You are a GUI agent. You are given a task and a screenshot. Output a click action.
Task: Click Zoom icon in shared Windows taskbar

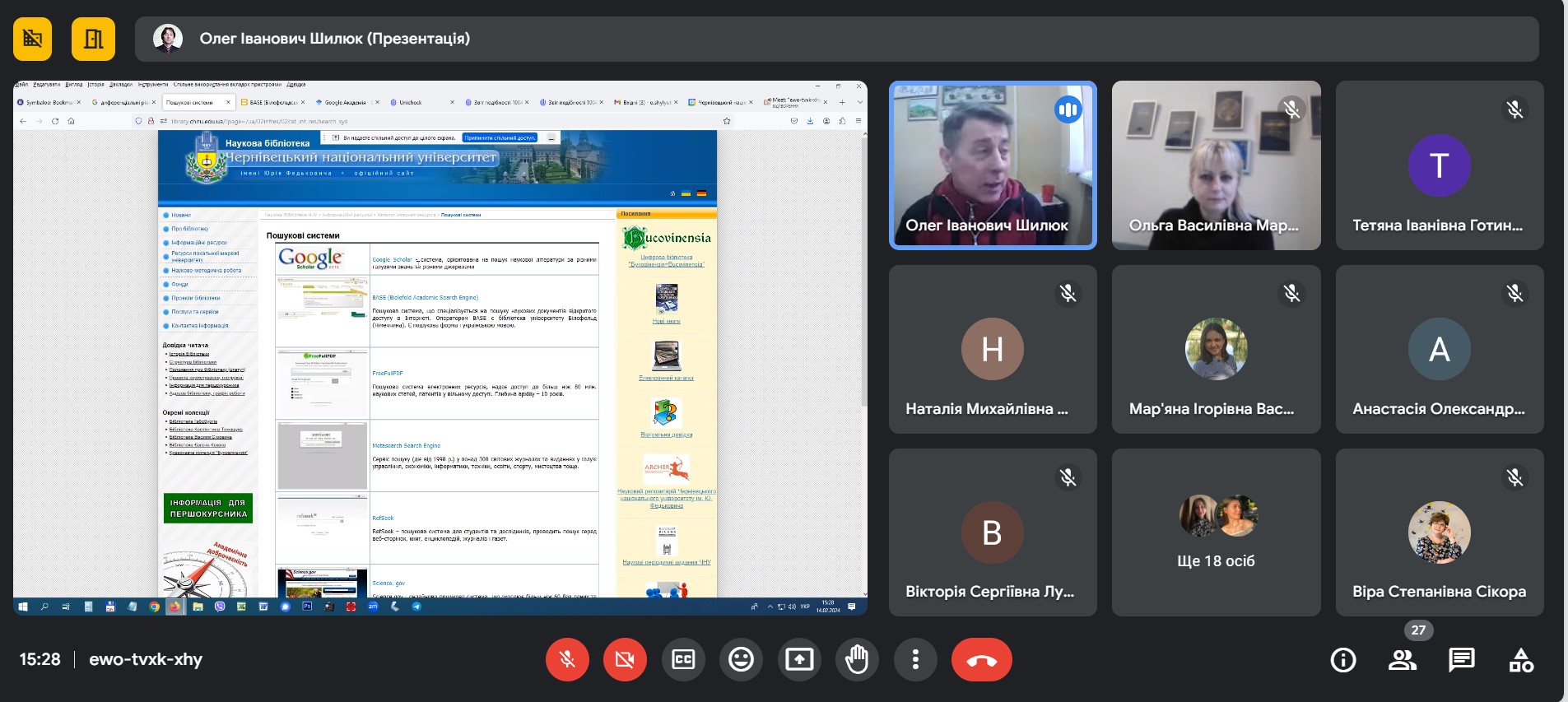tap(373, 607)
